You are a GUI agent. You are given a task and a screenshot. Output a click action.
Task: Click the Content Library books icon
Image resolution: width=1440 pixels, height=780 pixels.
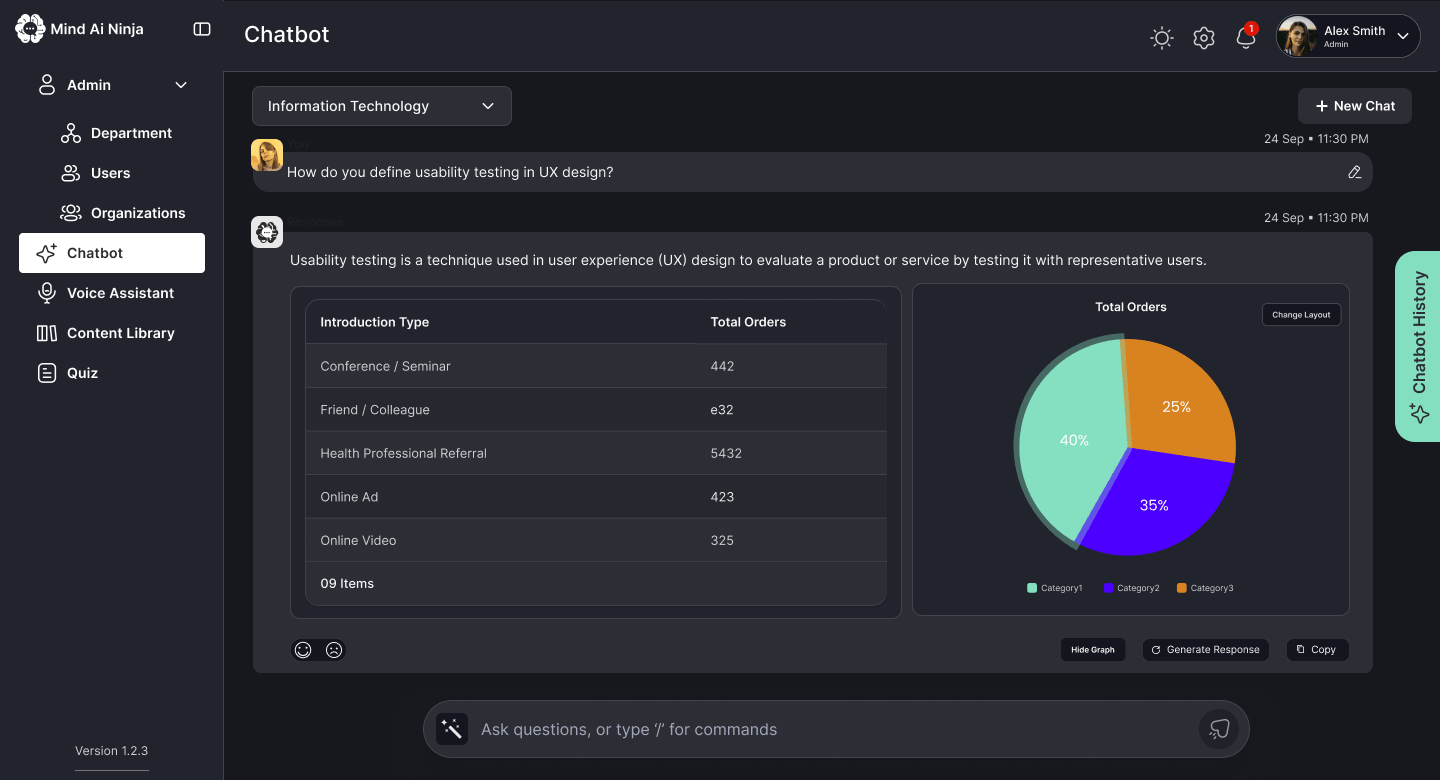click(46, 333)
